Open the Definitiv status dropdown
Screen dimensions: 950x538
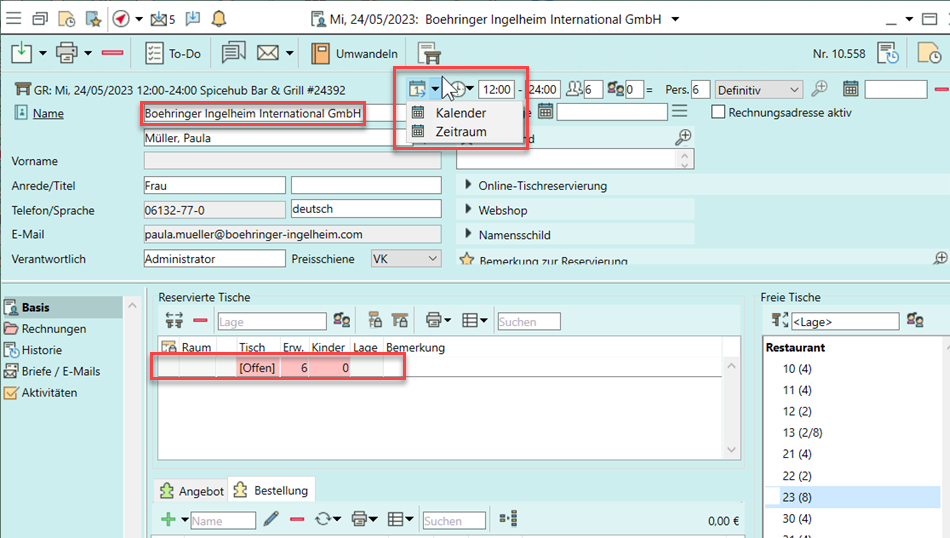pos(759,90)
